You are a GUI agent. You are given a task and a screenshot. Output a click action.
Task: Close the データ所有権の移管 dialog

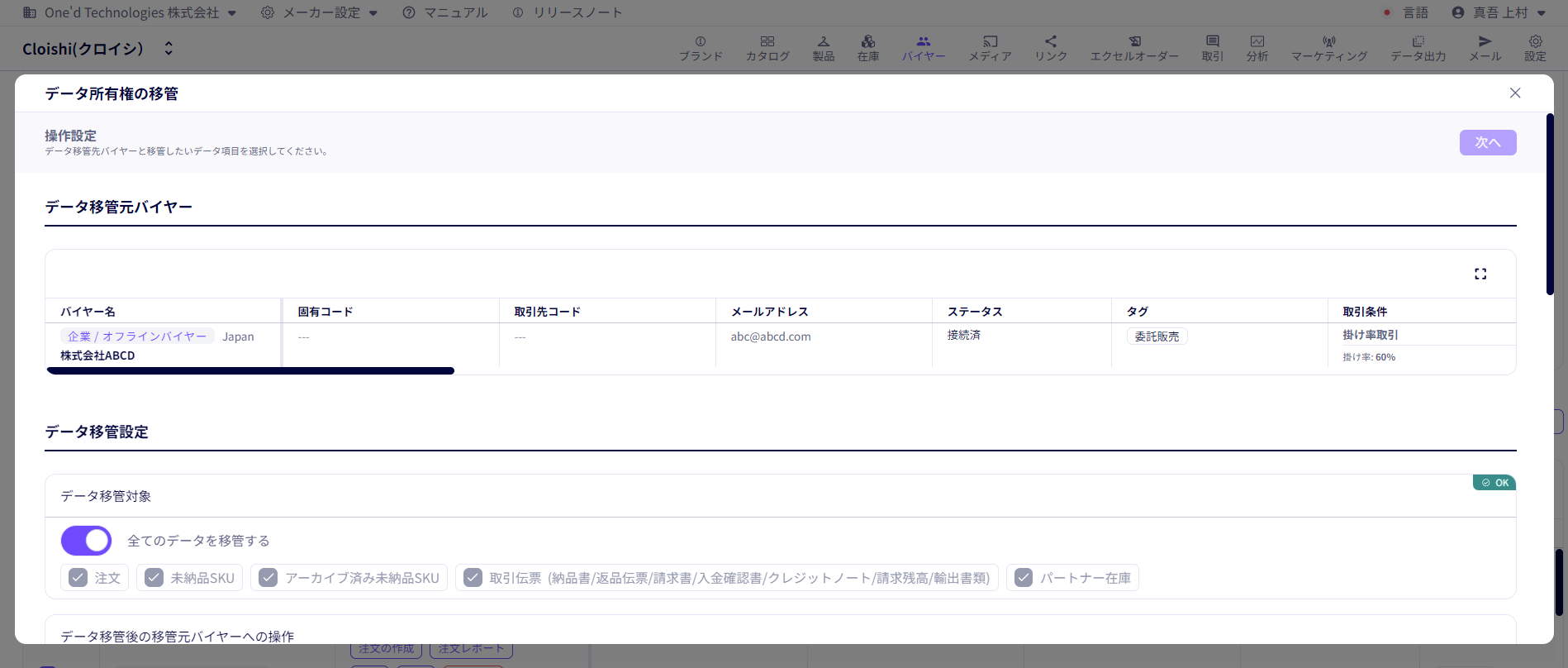1515,93
